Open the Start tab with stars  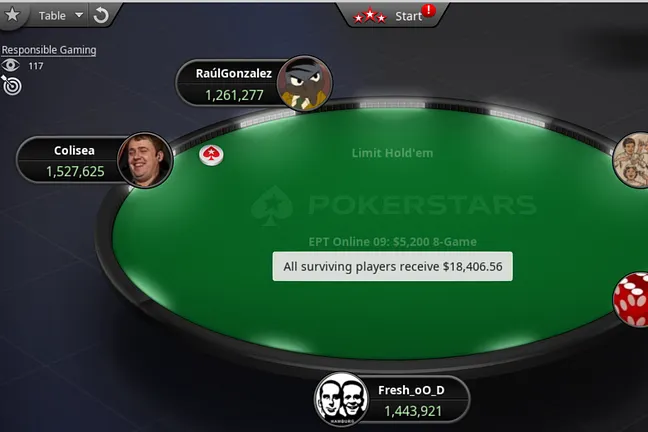(x=392, y=16)
